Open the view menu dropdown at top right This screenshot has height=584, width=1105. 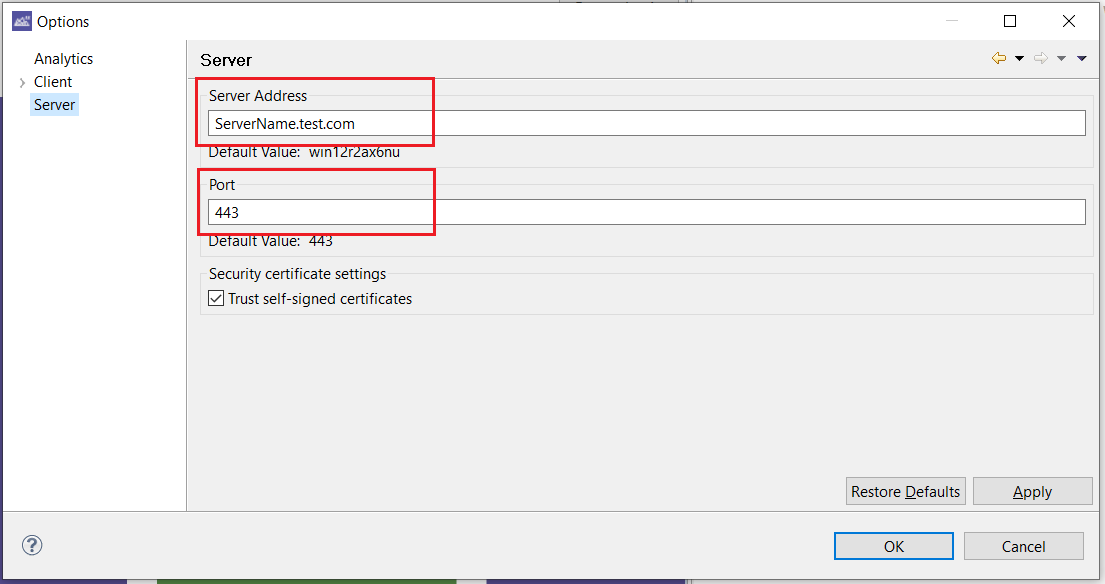(x=1081, y=58)
